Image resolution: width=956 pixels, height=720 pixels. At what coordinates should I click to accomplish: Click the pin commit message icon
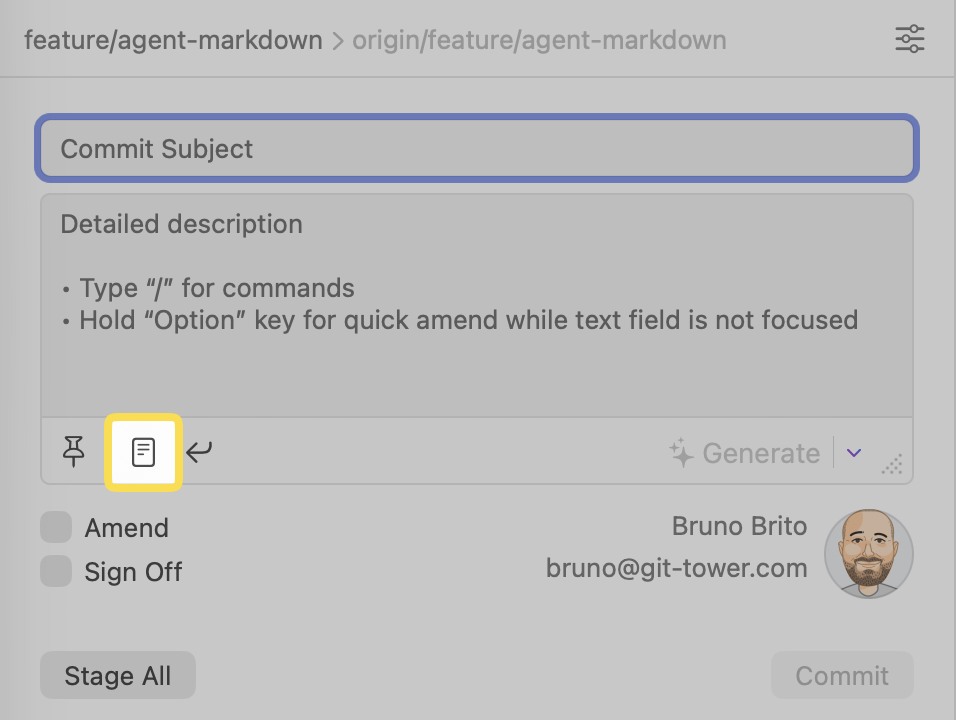point(74,452)
